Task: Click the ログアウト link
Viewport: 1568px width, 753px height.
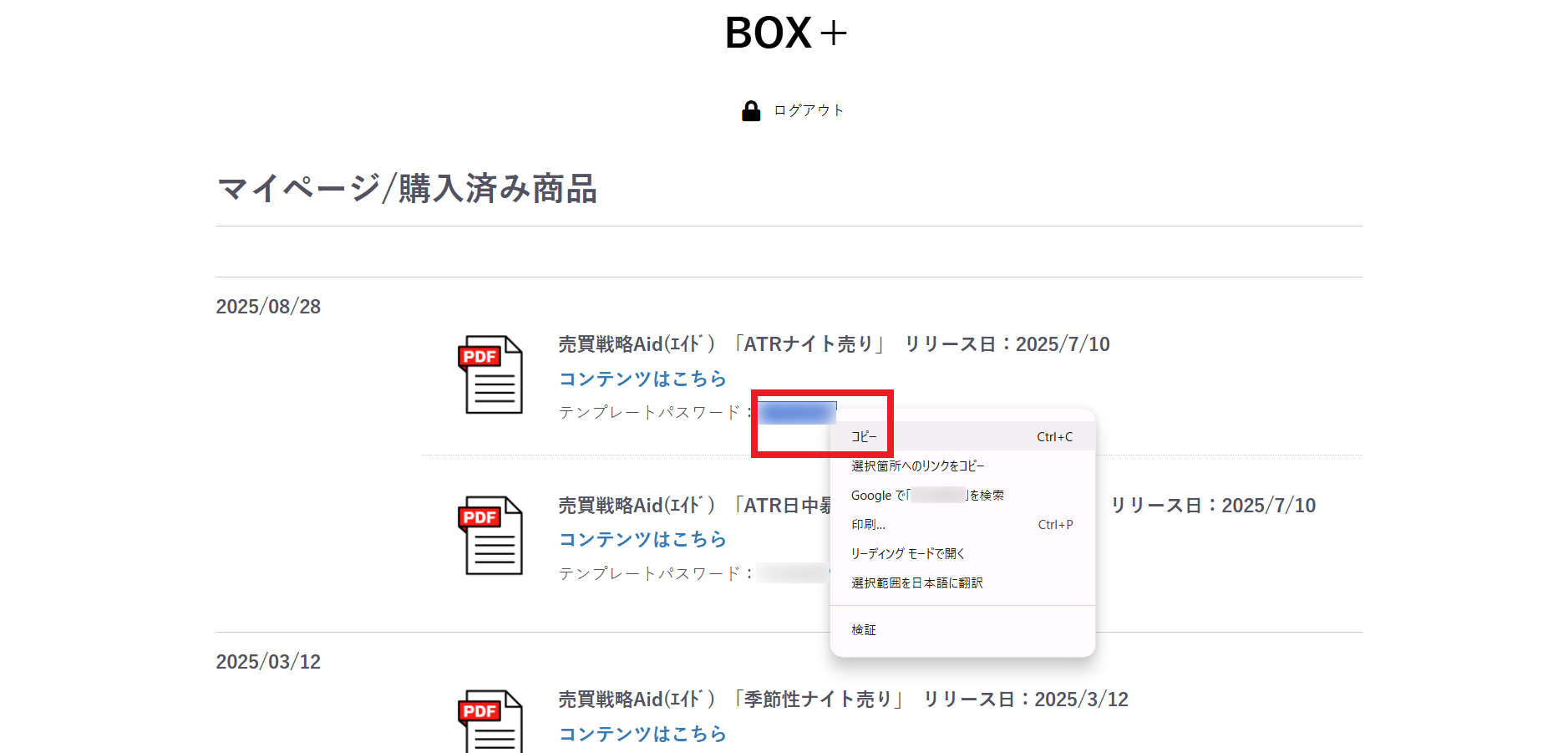Action: click(808, 111)
